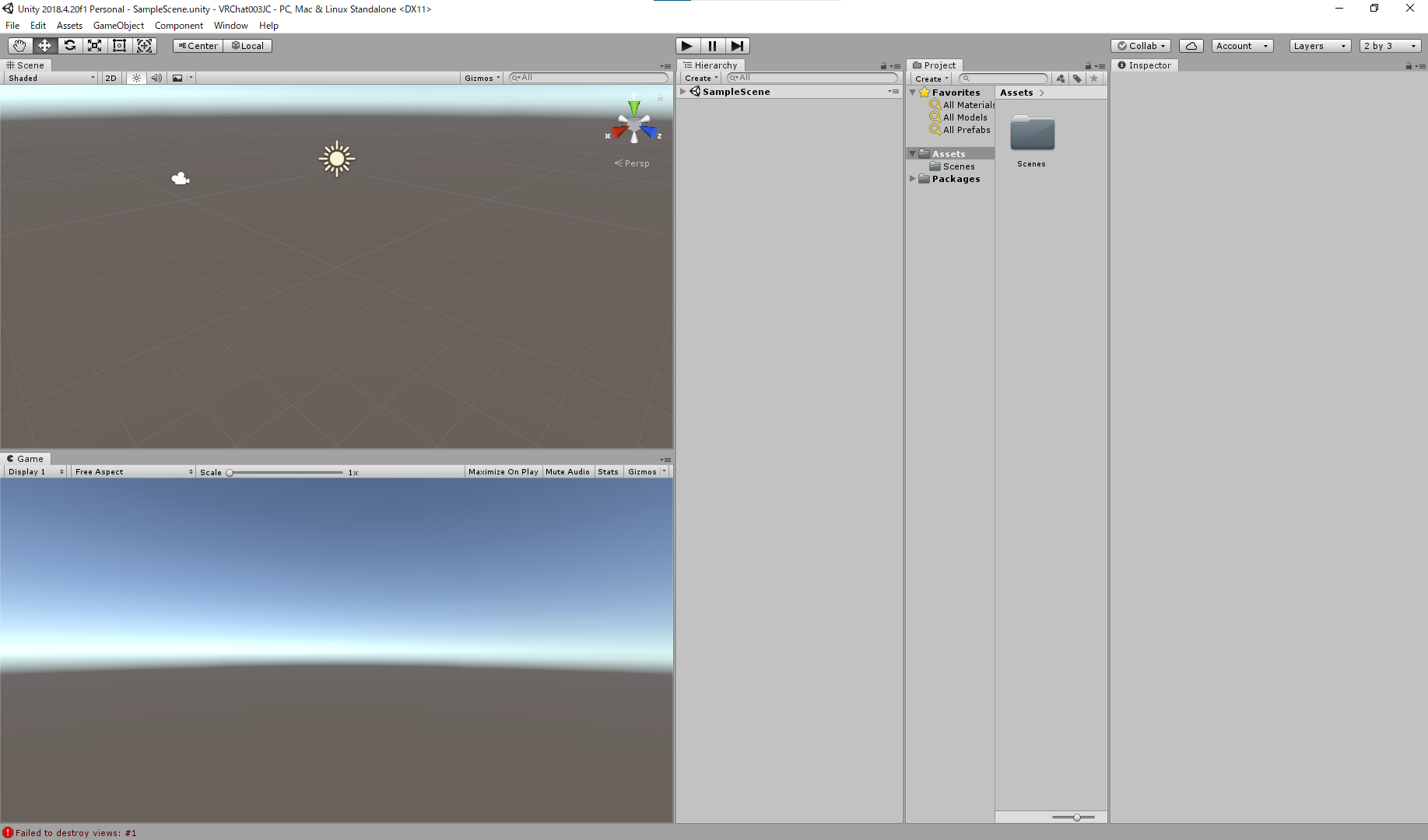Click the error icon in status bar
This screenshot has width=1428, height=840.
pyautogui.click(x=8, y=832)
